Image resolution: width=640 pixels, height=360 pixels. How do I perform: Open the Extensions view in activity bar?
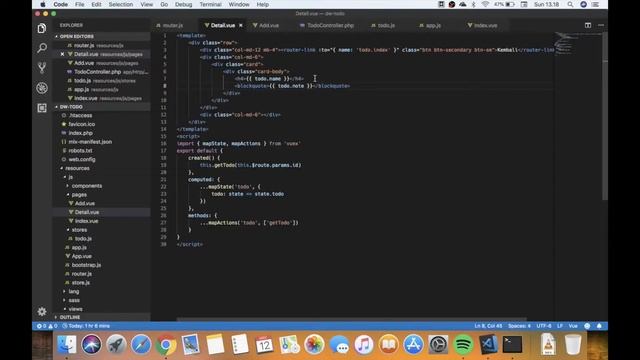[42, 108]
